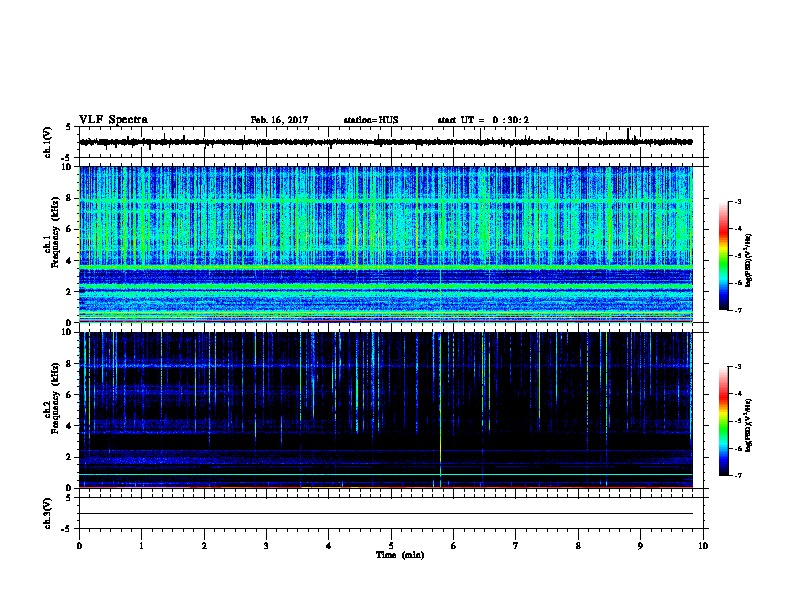
Task: Click the ch.2 "Frequency (kHz)" axis label
Action: click(55, 398)
